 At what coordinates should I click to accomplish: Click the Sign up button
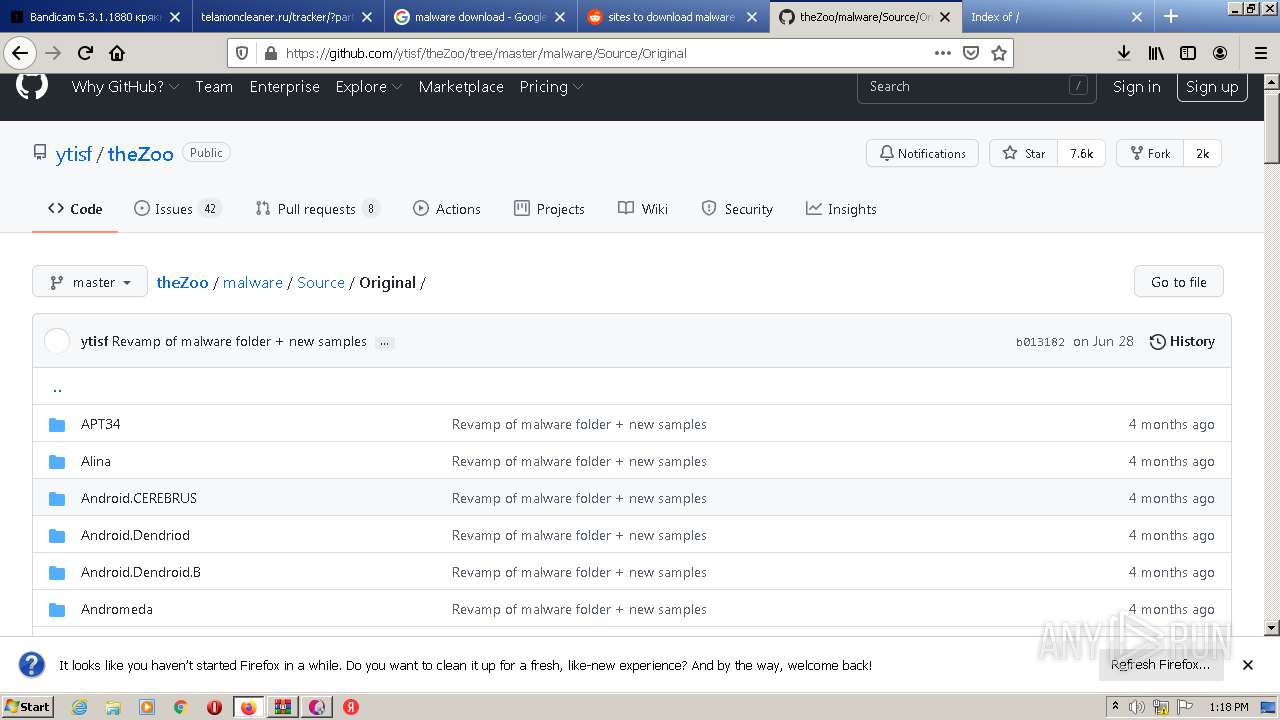pos(1212,87)
